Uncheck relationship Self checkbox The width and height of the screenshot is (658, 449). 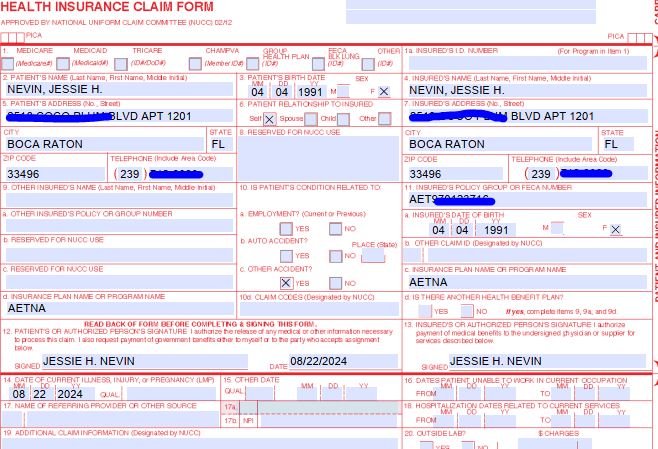pyautogui.click(x=269, y=119)
